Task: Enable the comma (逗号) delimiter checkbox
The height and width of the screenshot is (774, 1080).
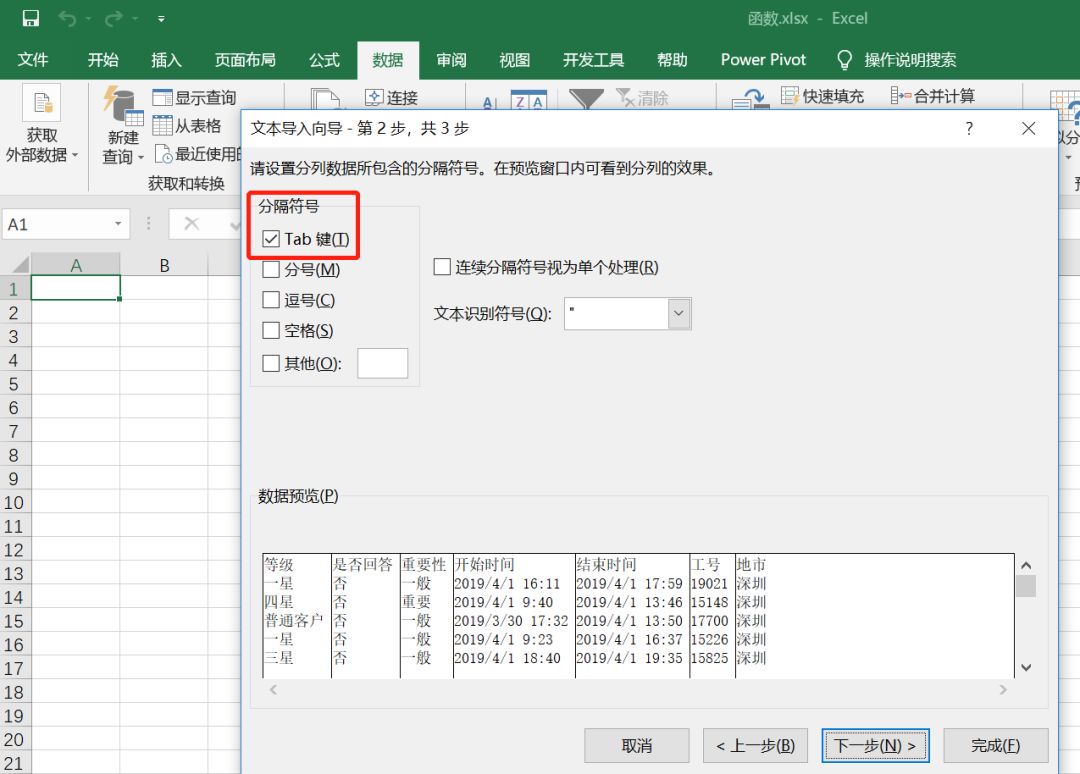Action: (271, 300)
